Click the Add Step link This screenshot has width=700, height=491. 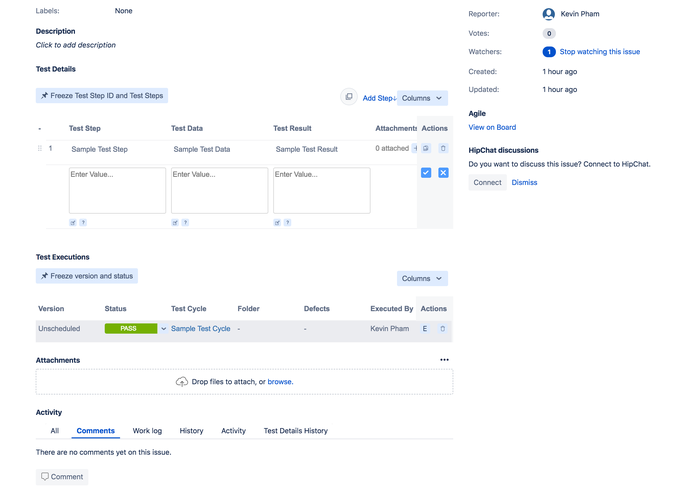(379, 98)
